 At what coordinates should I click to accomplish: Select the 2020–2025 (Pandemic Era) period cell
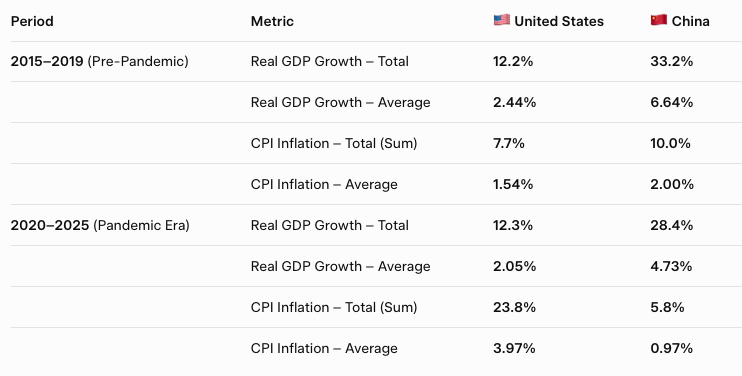point(100,226)
